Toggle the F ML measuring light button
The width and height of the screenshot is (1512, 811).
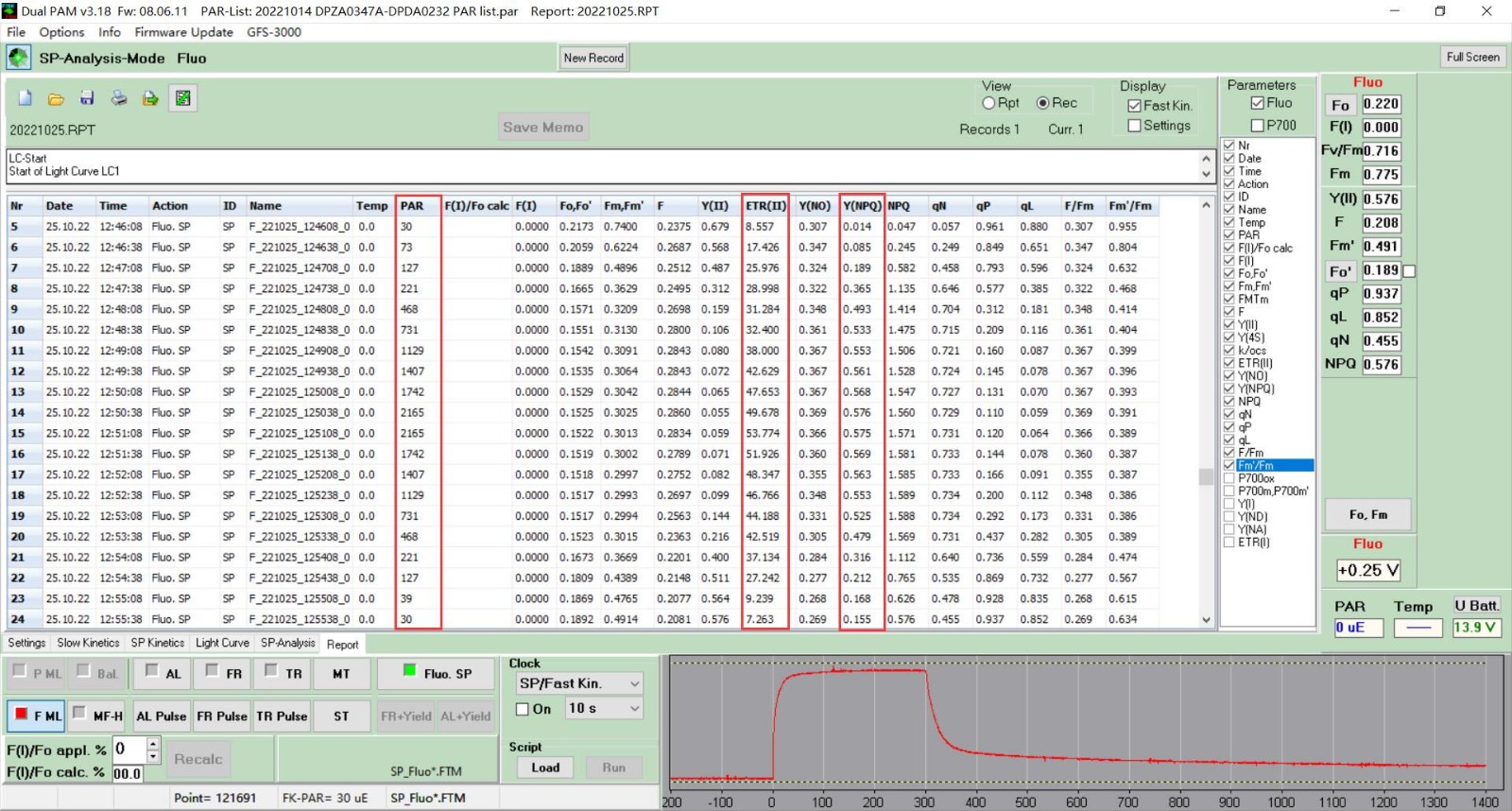click(36, 716)
